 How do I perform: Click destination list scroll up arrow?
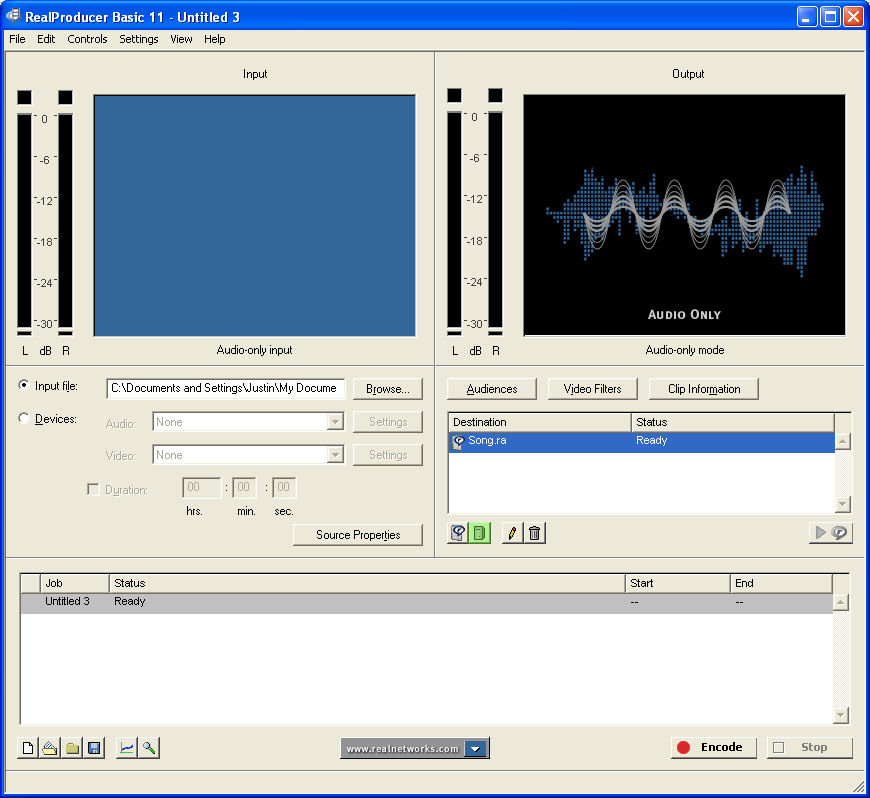[843, 442]
